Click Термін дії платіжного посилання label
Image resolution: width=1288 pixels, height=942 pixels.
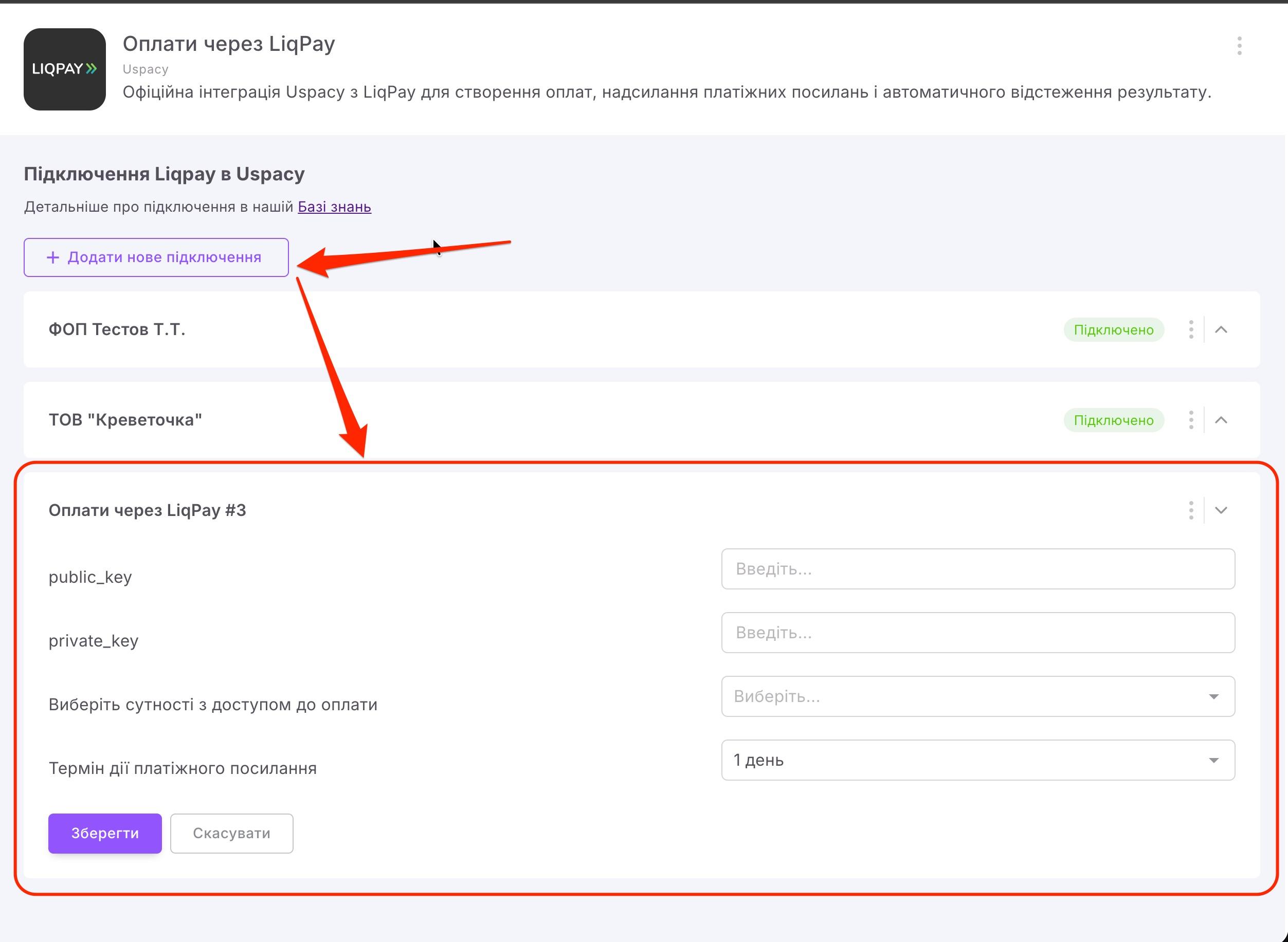point(183,768)
